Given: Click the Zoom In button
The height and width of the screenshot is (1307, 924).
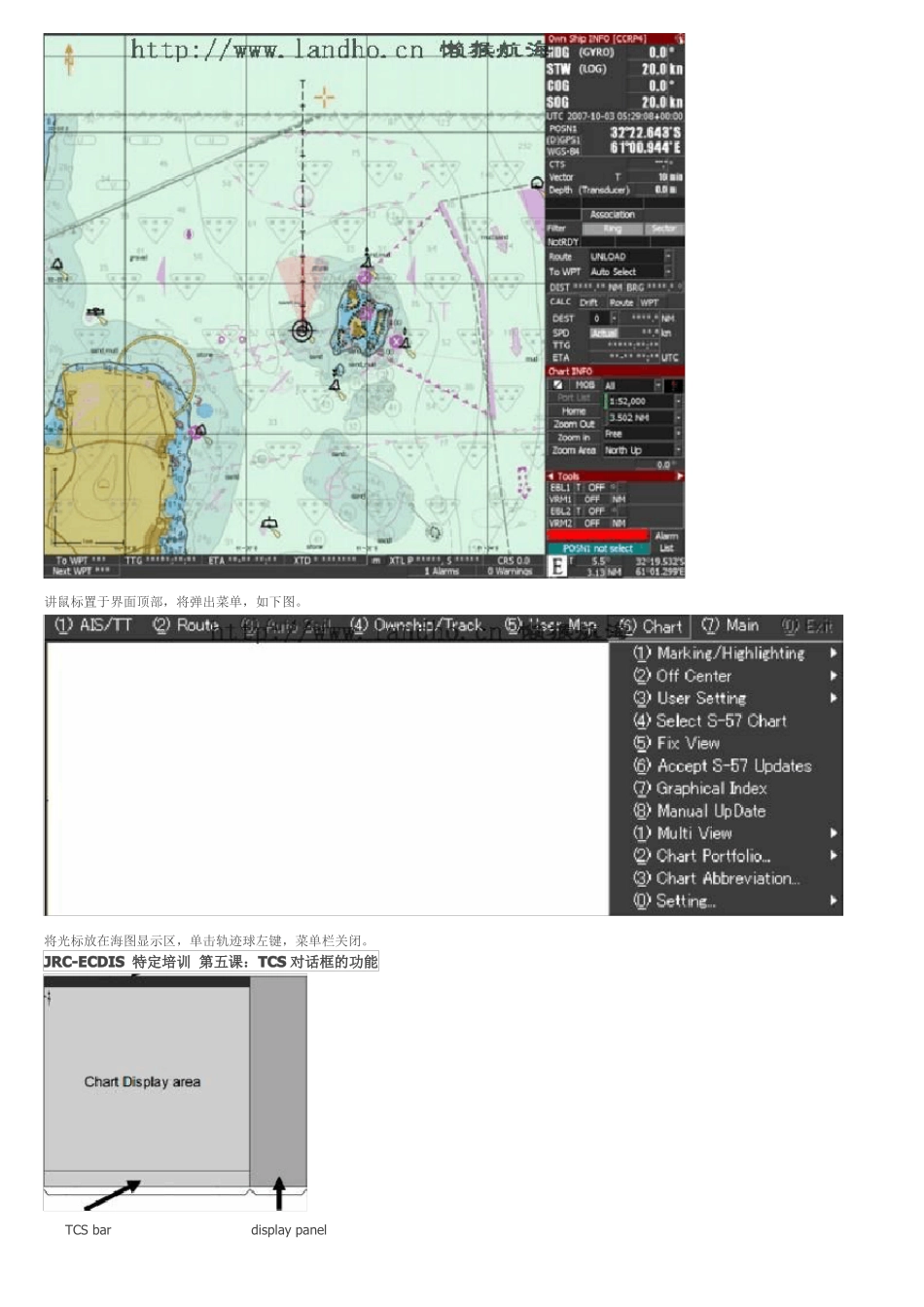Looking at the screenshot, I should point(574,438).
